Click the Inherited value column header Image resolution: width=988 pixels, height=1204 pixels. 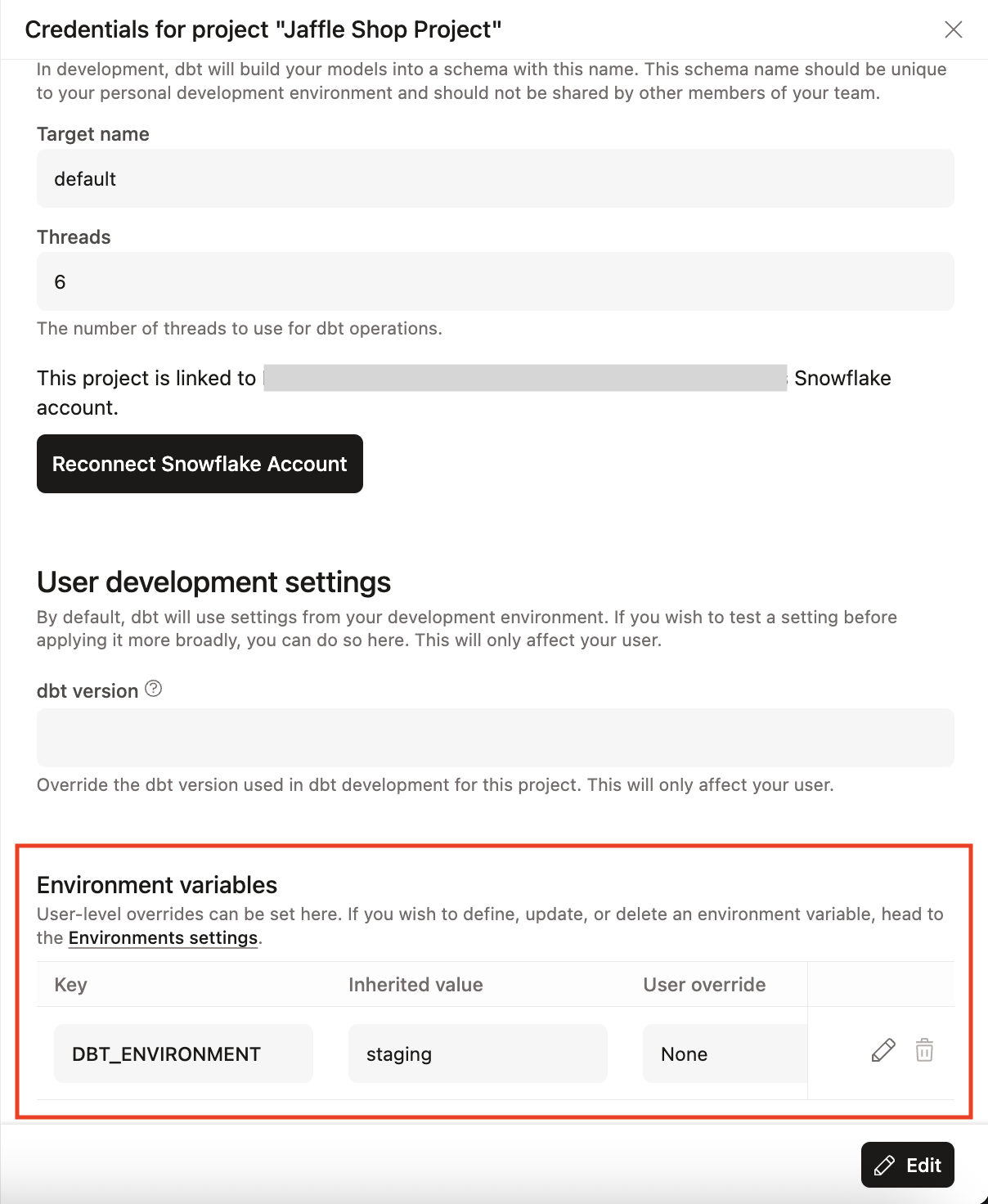pyautogui.click(x=415, y=985)
